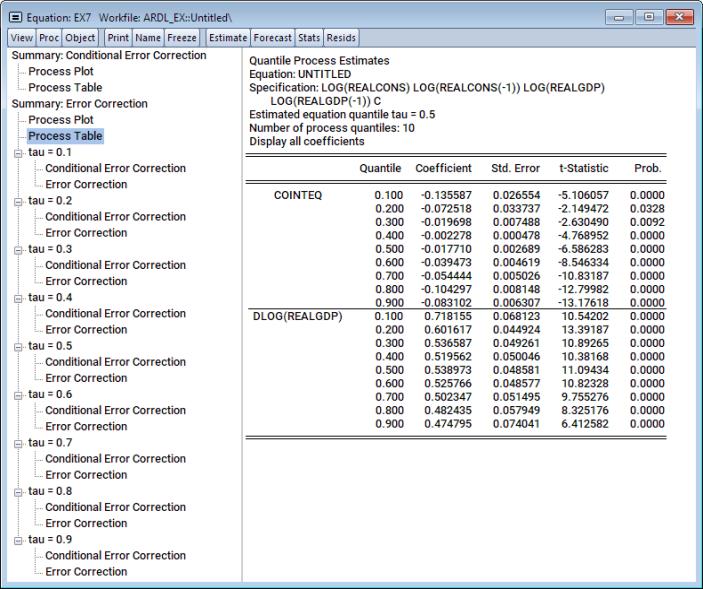Click the Object toolbar button

pyautogui.click(x=81, y=38)
